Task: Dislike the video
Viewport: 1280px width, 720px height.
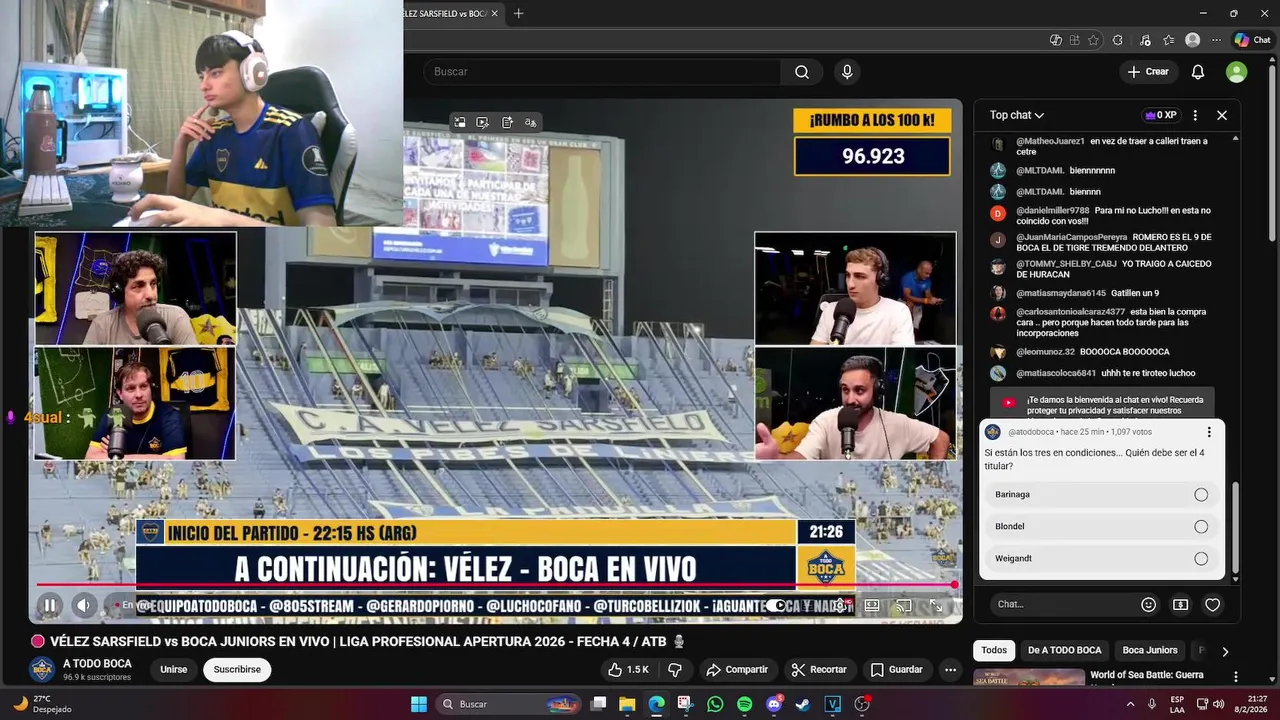Action: click(x=675, y=670)
